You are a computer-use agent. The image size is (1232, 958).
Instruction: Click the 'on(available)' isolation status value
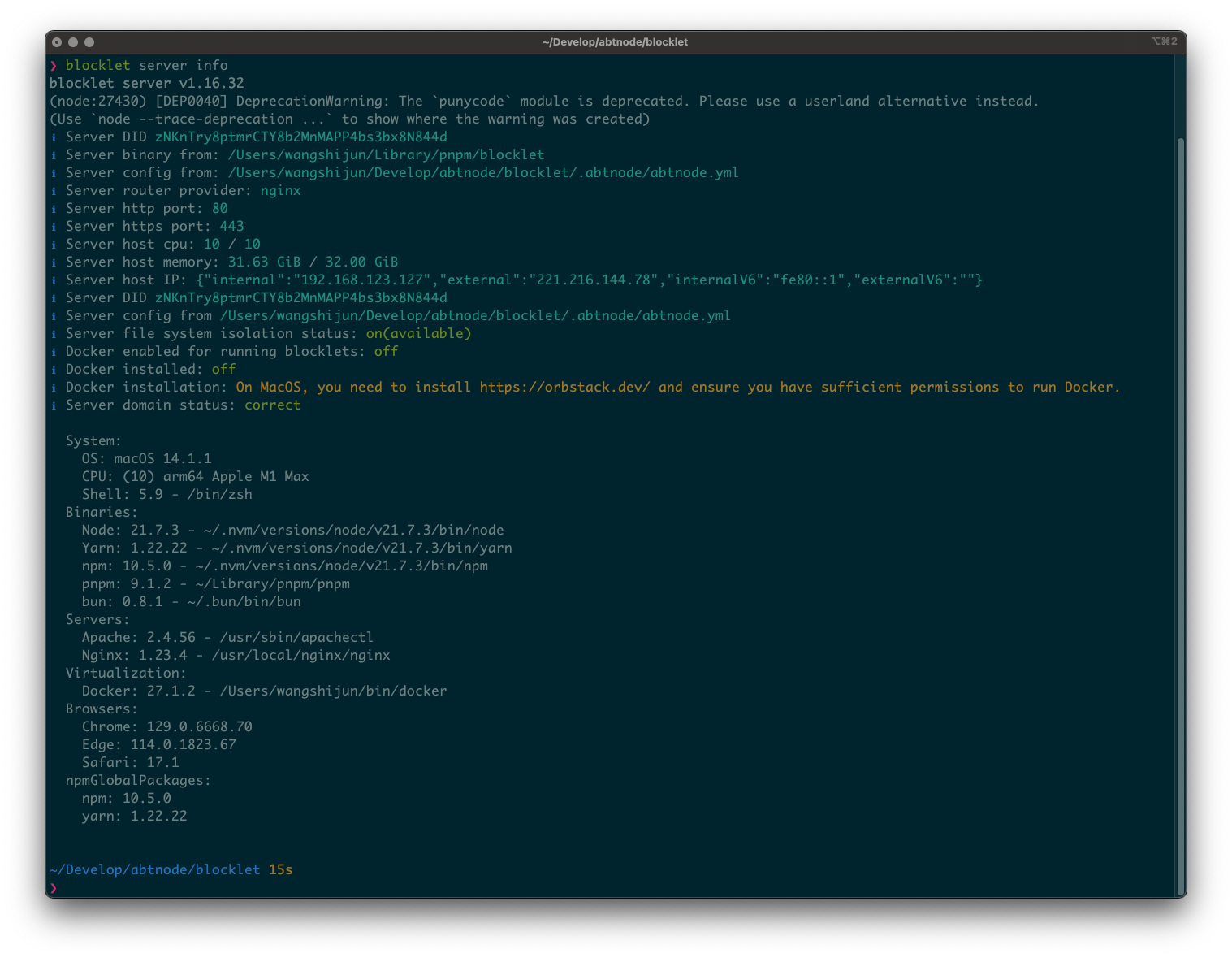[x=418, y=334]
